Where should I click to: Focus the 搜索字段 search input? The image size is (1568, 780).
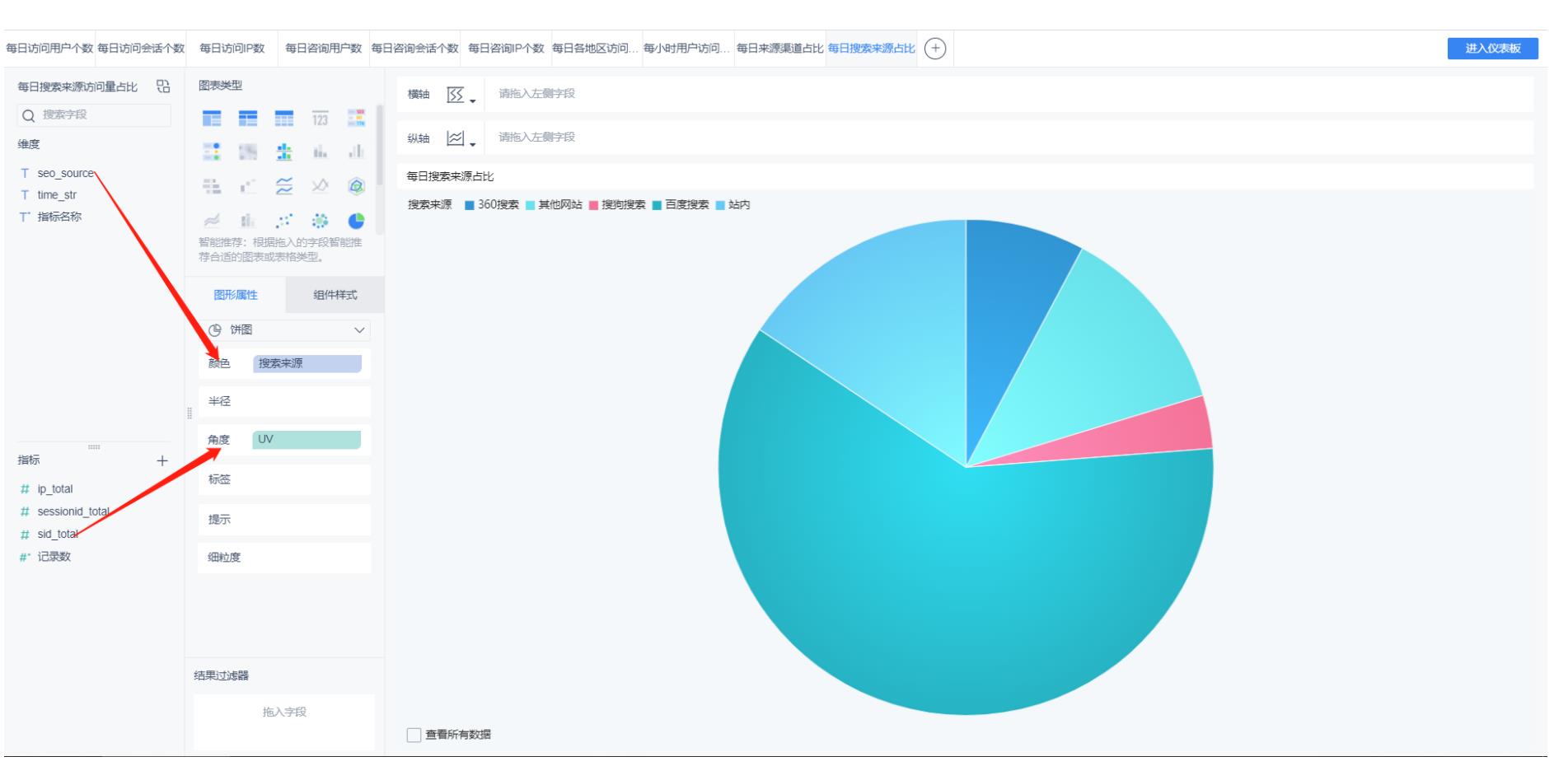point(95,115)
